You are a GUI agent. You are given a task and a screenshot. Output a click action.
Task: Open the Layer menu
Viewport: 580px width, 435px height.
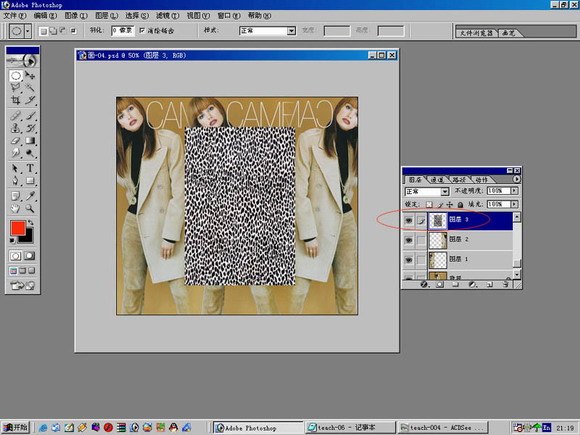click(x=107, y=16)
